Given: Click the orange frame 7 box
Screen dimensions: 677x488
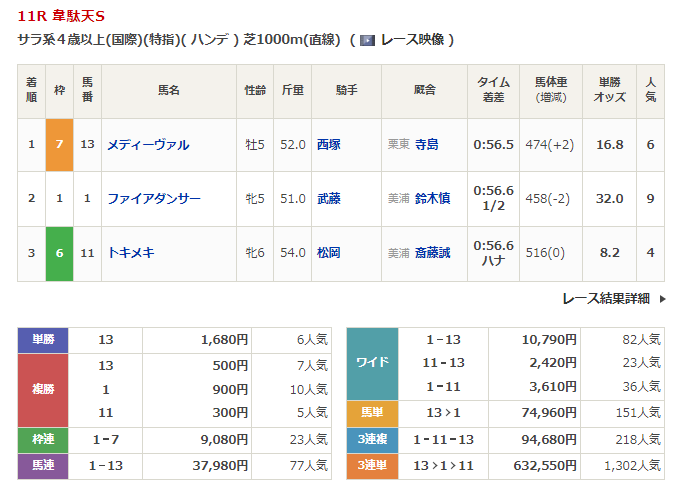Looking at the screenshot, I should point(59,145).
